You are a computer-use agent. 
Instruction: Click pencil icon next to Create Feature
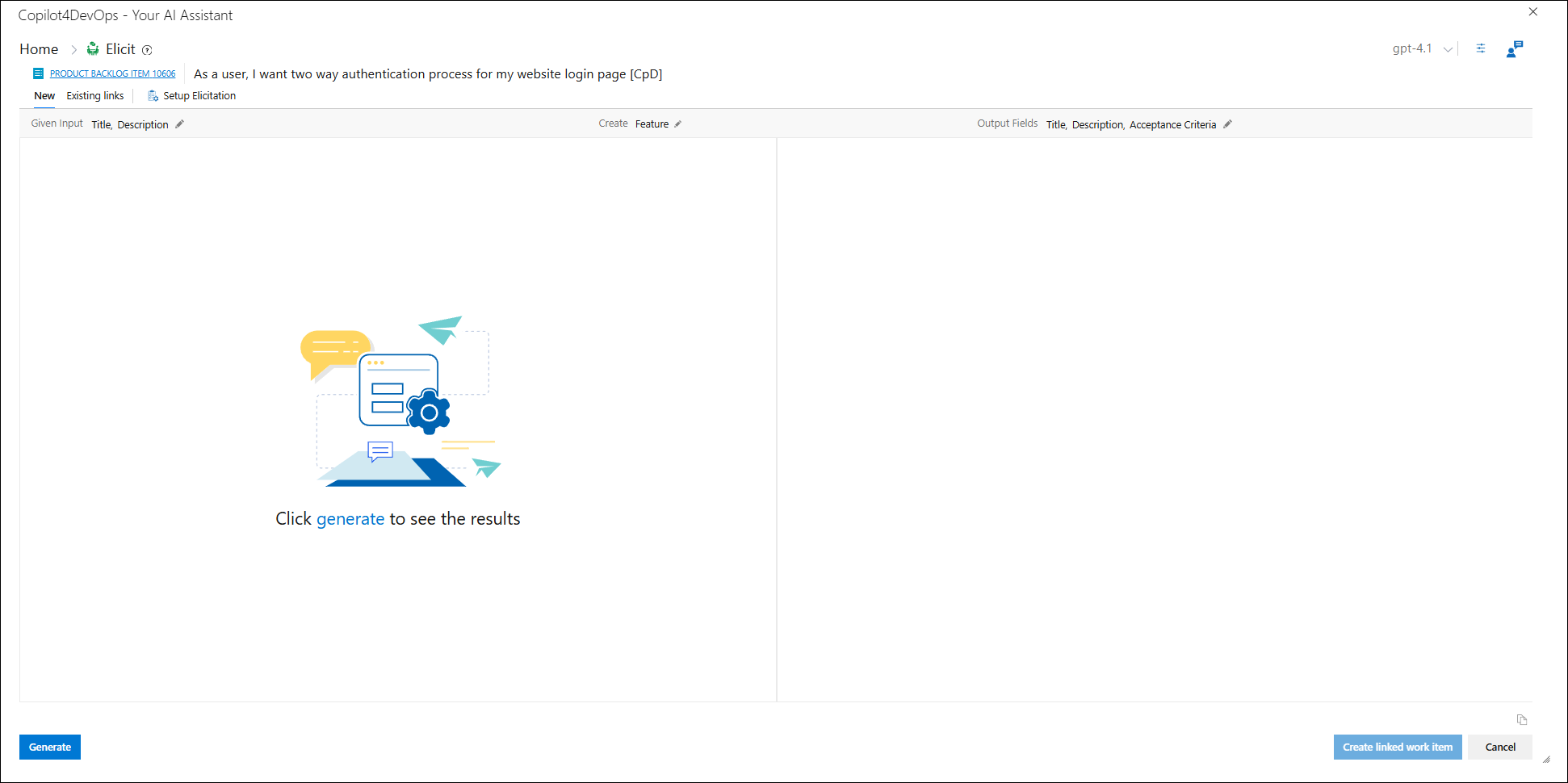coord(678,124)
